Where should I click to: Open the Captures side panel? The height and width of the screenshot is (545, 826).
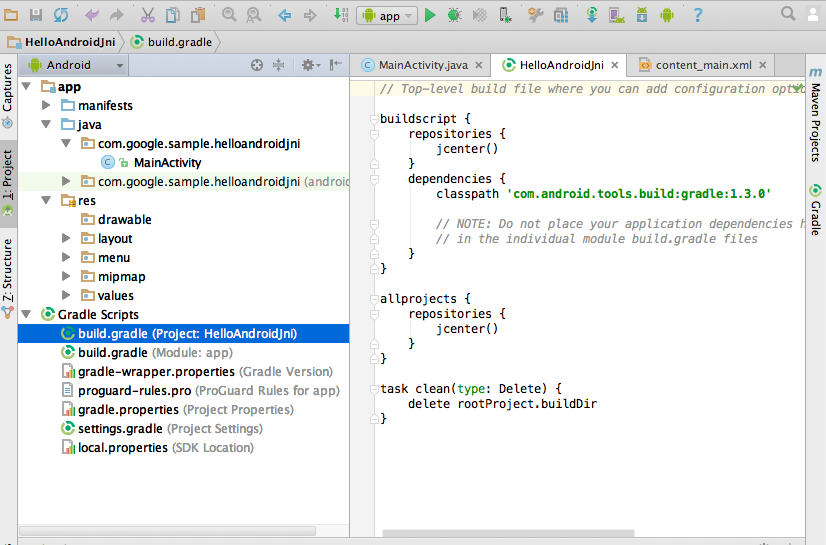pyautogui.click(x=7, y=95)
